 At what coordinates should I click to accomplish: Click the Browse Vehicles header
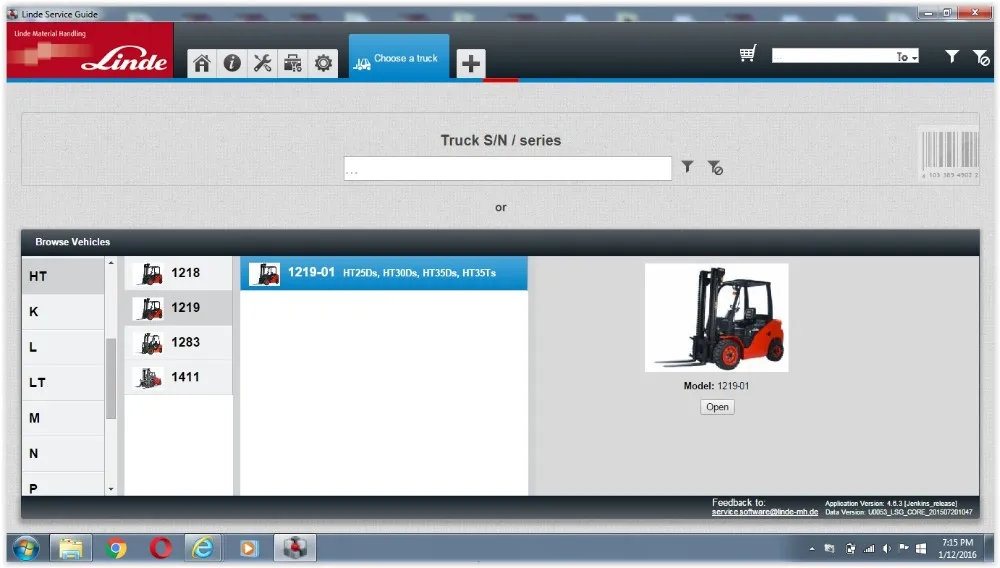point(72,242)
